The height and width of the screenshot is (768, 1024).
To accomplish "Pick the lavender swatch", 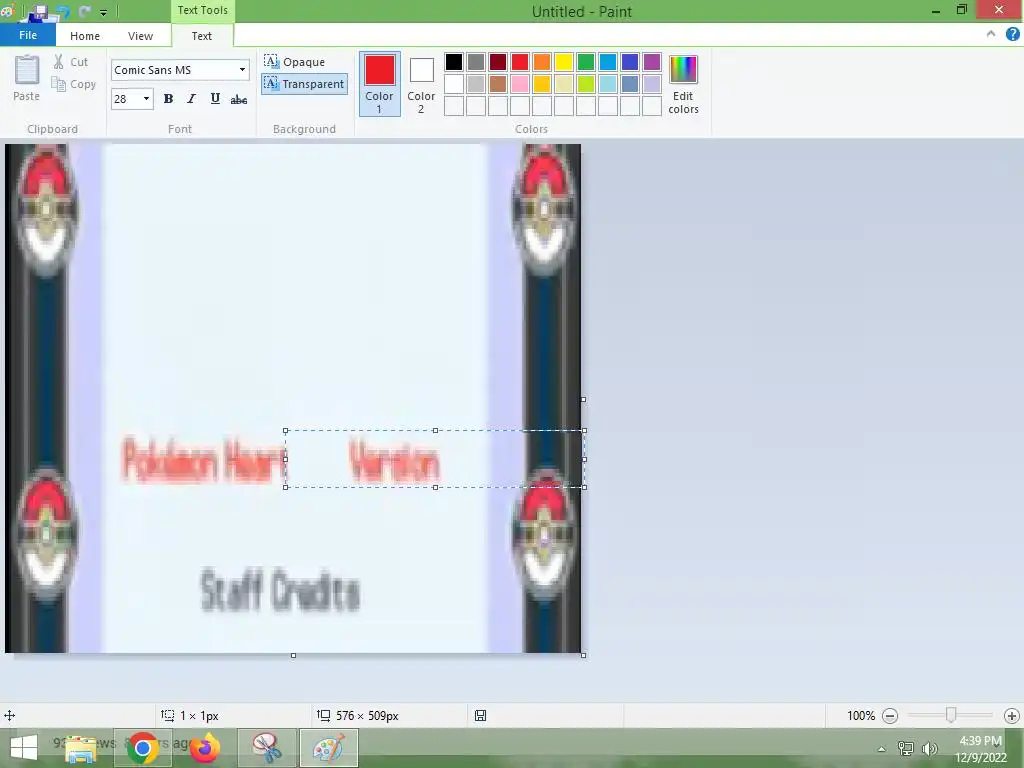I will 652,84.
